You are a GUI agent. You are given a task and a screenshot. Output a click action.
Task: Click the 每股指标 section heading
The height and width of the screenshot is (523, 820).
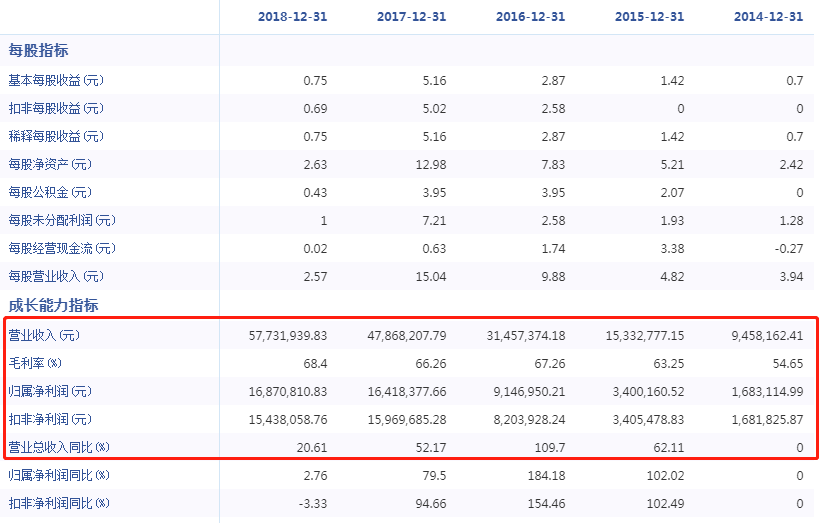(39, 50)
